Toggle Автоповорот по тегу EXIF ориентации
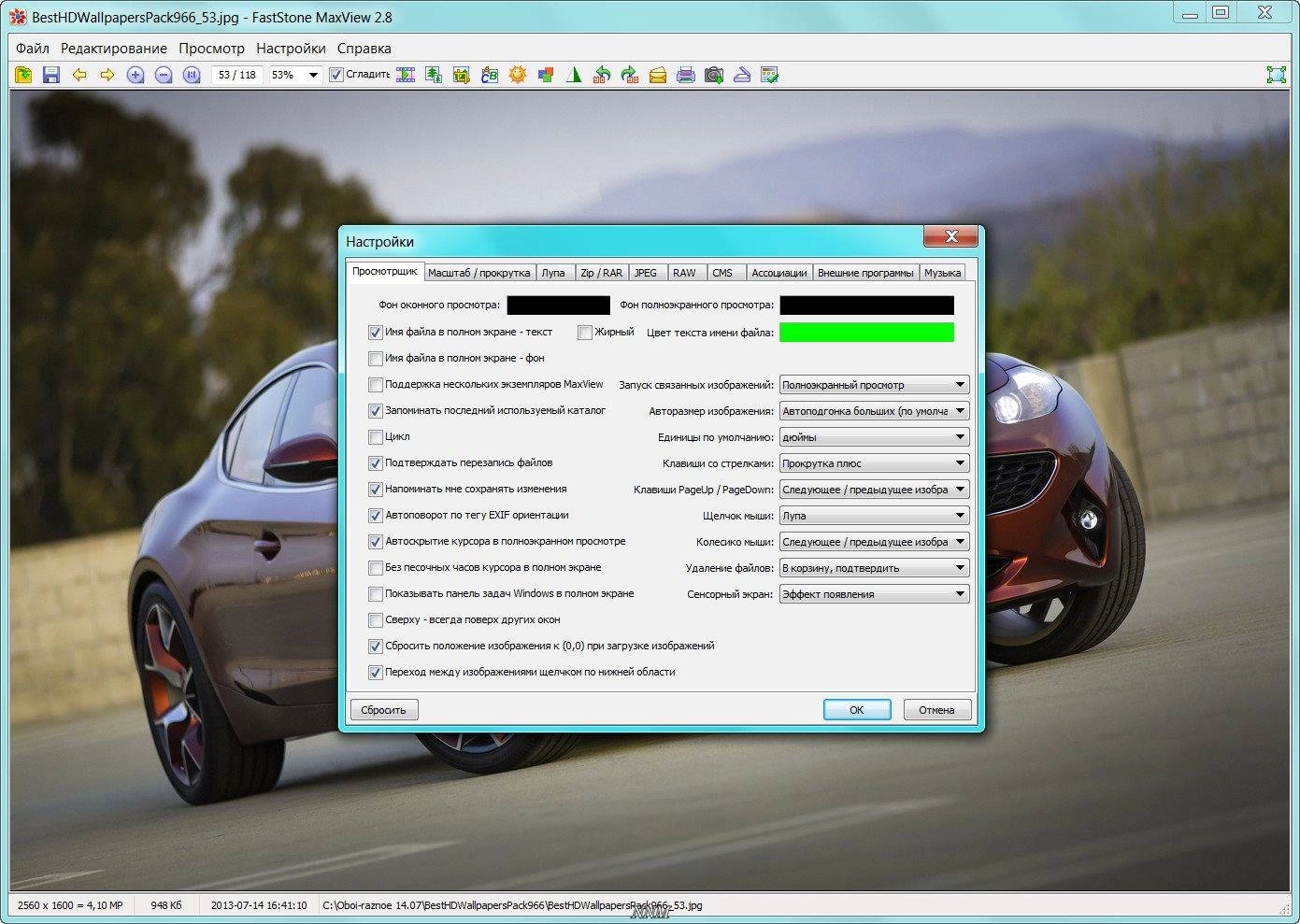Viewport: 1300px width, 924px height. [375, 515]
